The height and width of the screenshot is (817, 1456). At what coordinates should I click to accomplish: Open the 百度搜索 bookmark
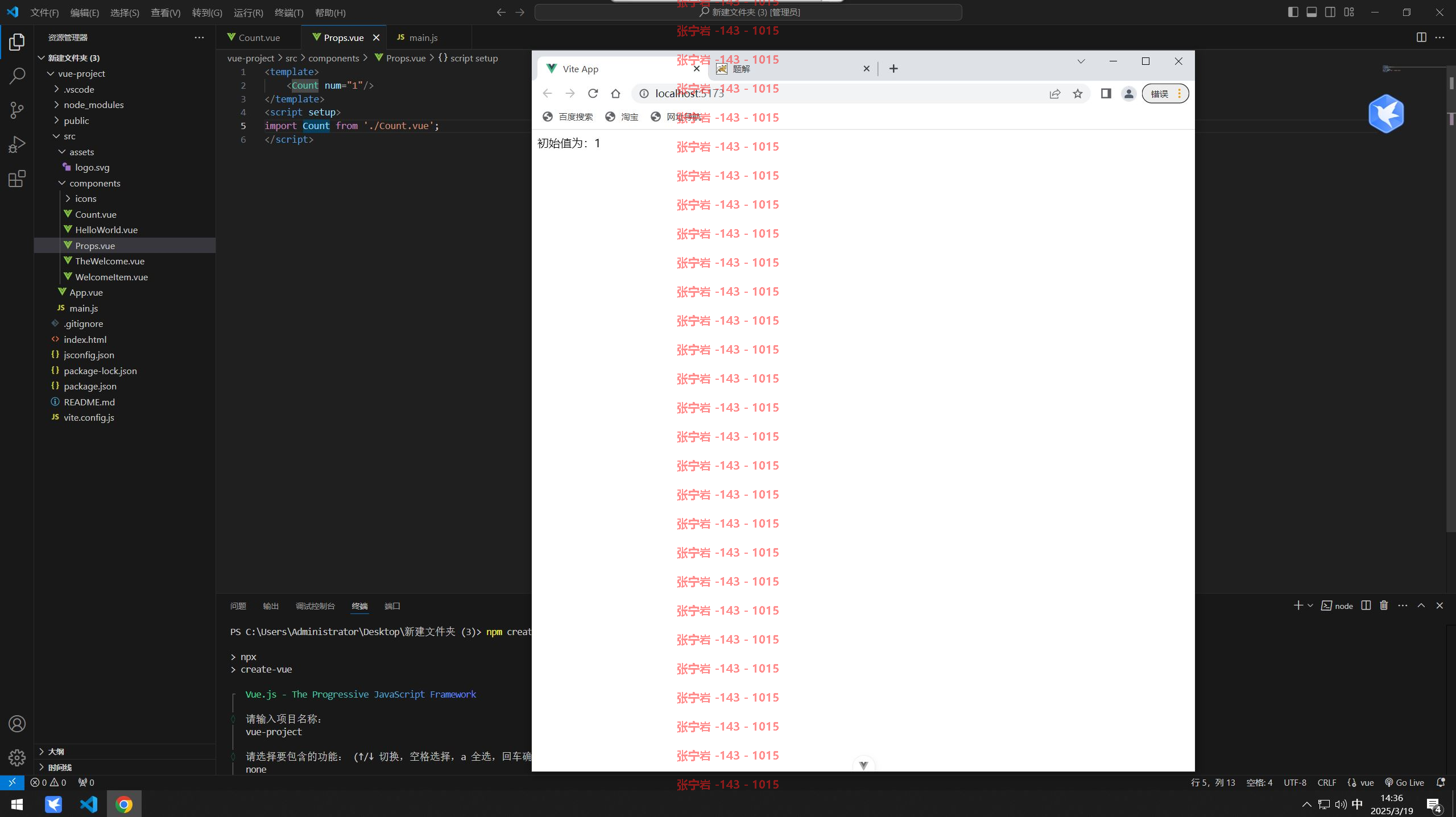568,117
